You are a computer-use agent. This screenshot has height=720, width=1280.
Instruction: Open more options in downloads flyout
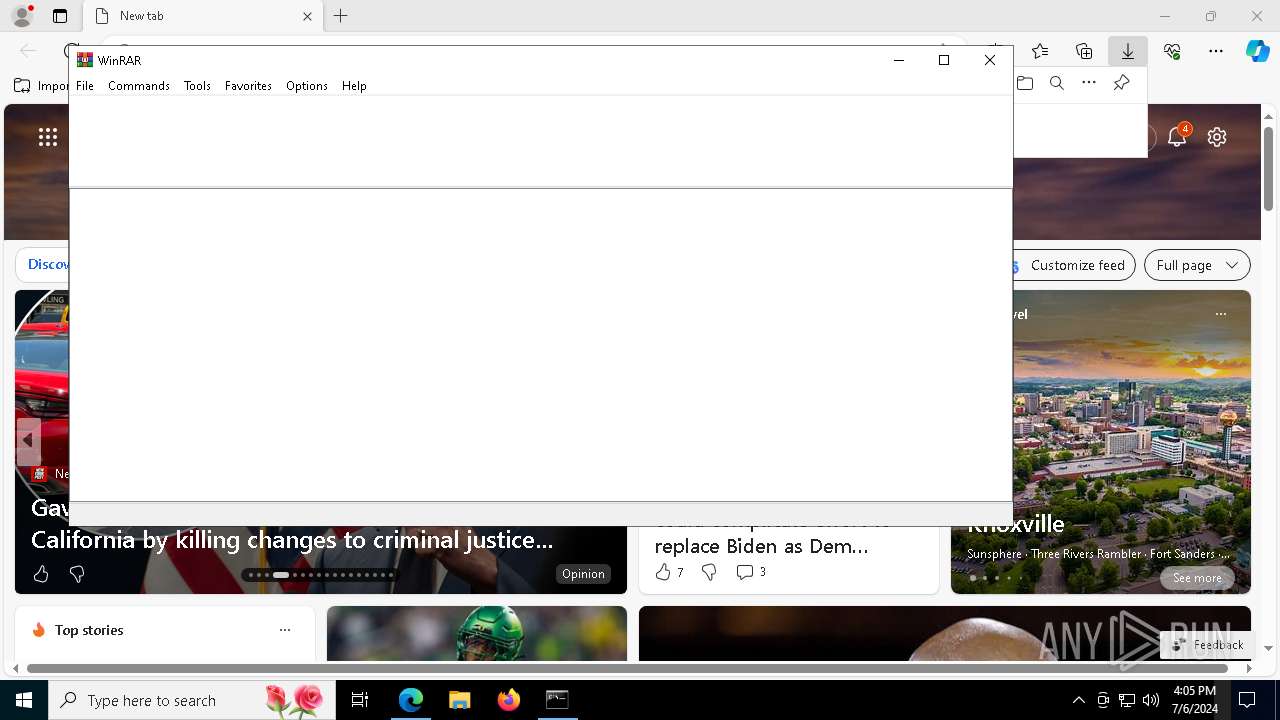click(x=1089, y=83)
